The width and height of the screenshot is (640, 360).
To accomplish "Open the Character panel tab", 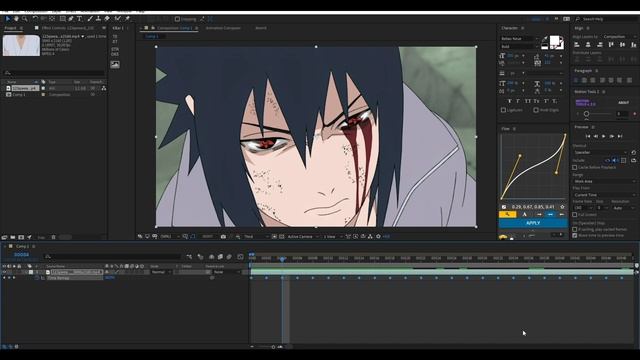I will click(x=509, y=28).
